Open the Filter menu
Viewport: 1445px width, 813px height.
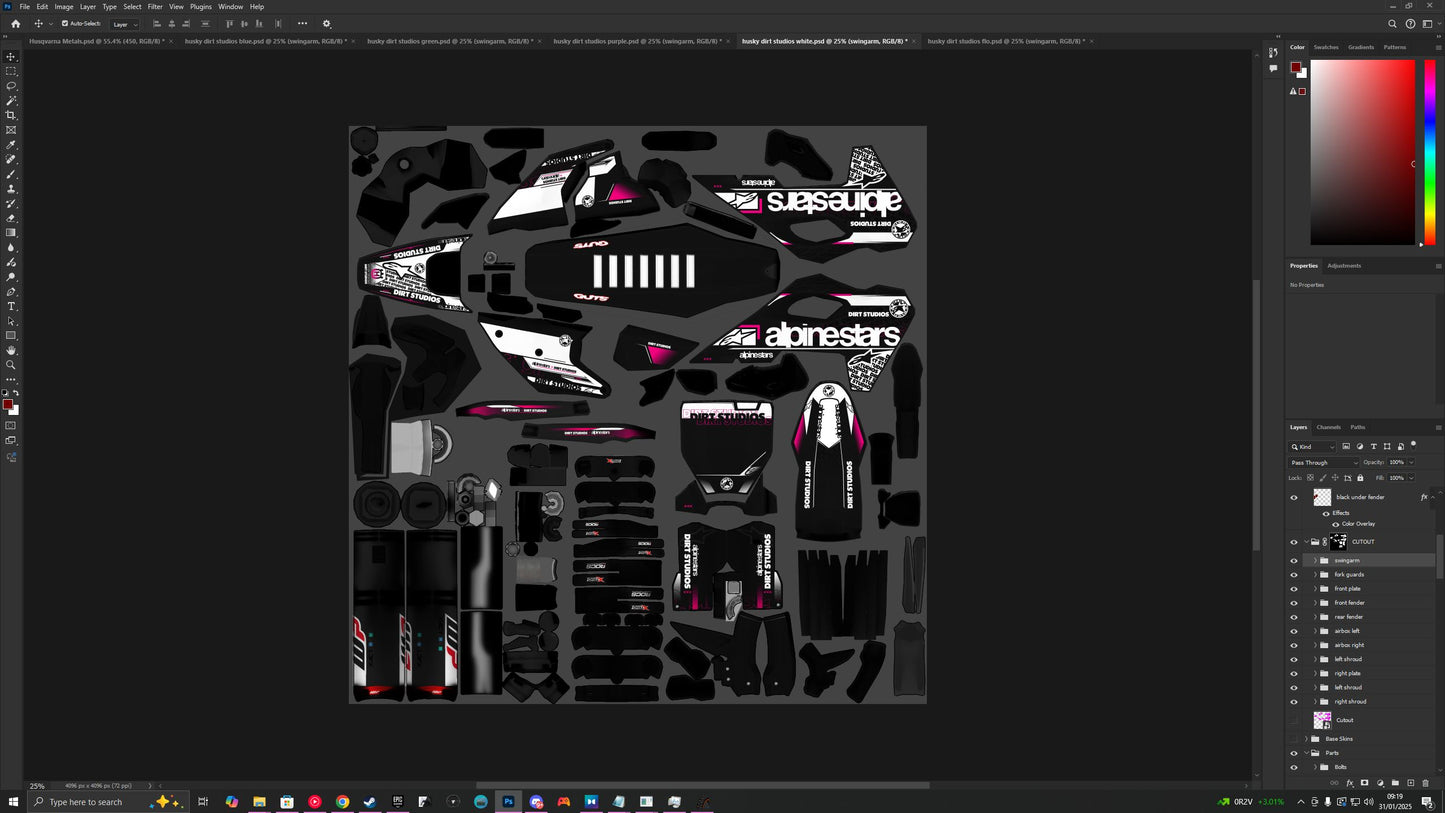(155, 7)
